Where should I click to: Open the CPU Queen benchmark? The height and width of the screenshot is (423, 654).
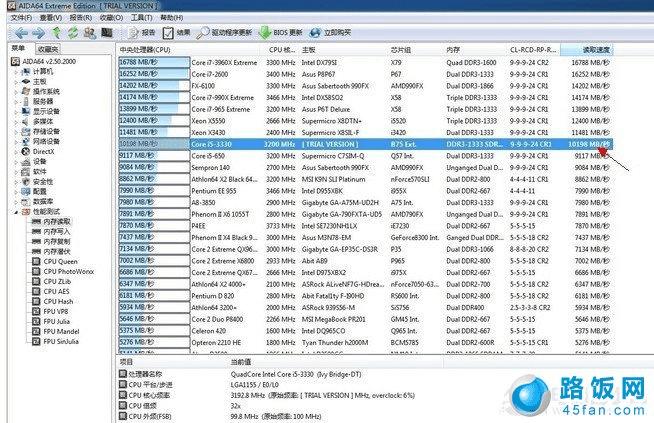pos(55,262)
